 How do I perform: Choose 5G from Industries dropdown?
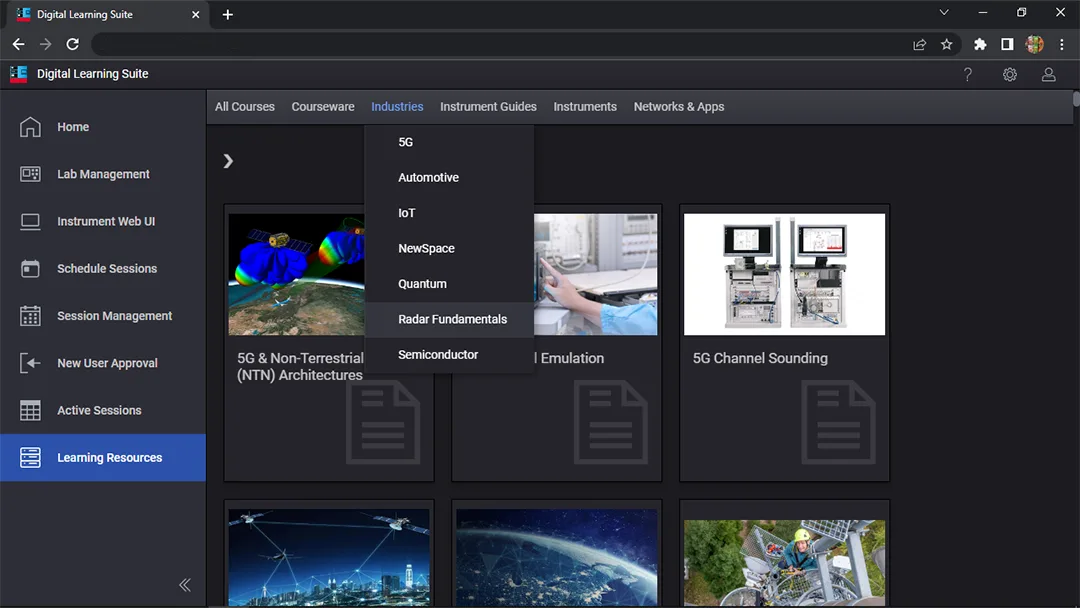coord(449,142)
